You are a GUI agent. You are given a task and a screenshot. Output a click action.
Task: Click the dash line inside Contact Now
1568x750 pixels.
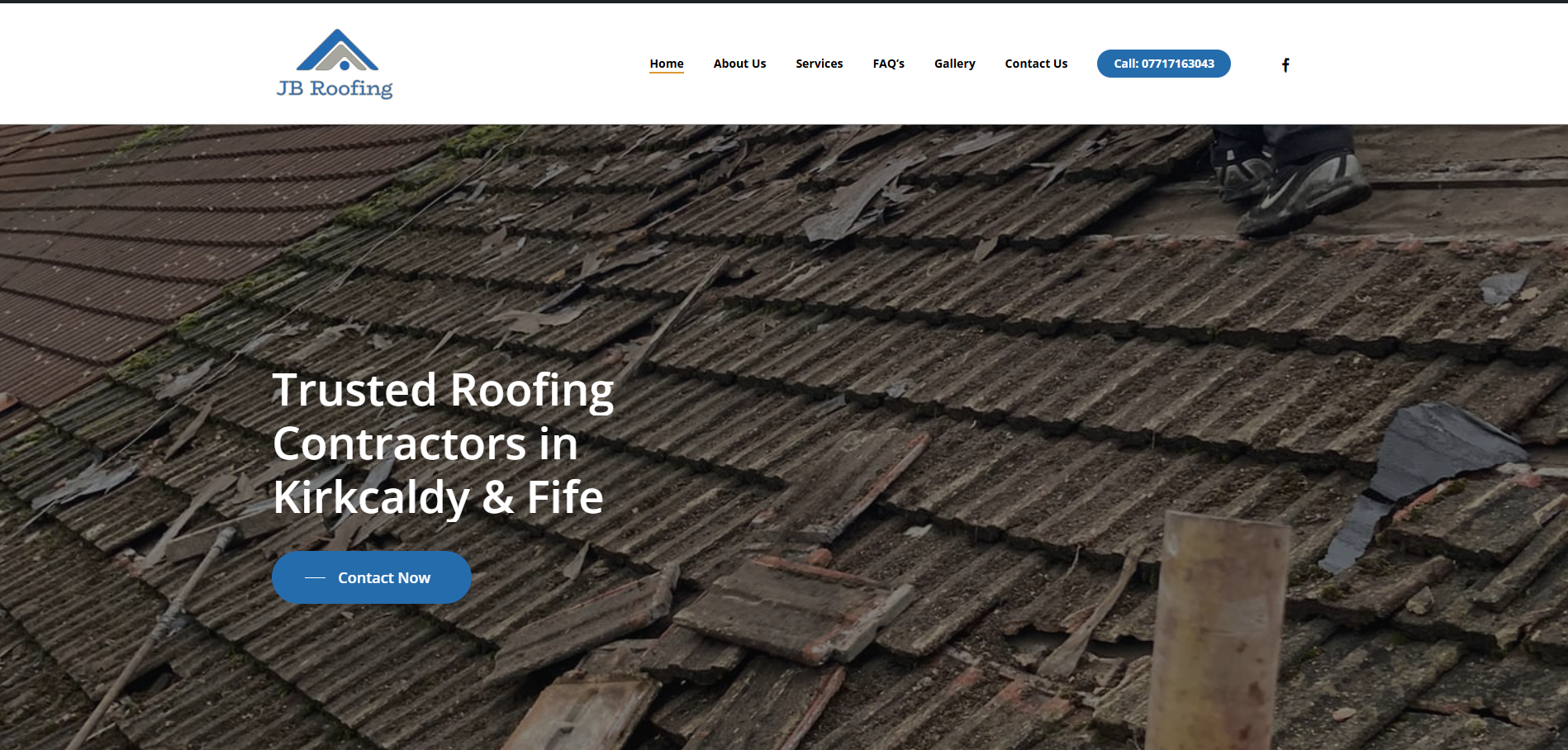(x=315, y=578)
